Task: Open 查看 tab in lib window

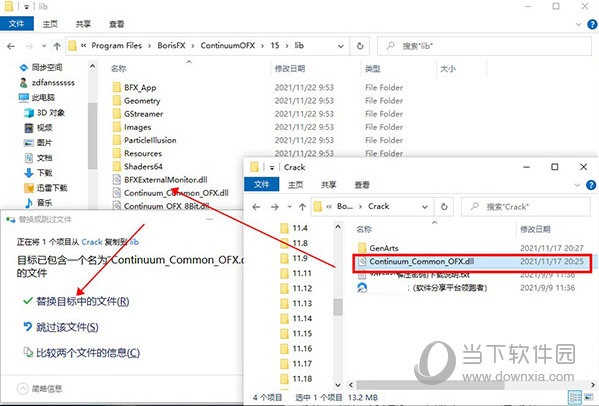Action: tap(117, 24)
